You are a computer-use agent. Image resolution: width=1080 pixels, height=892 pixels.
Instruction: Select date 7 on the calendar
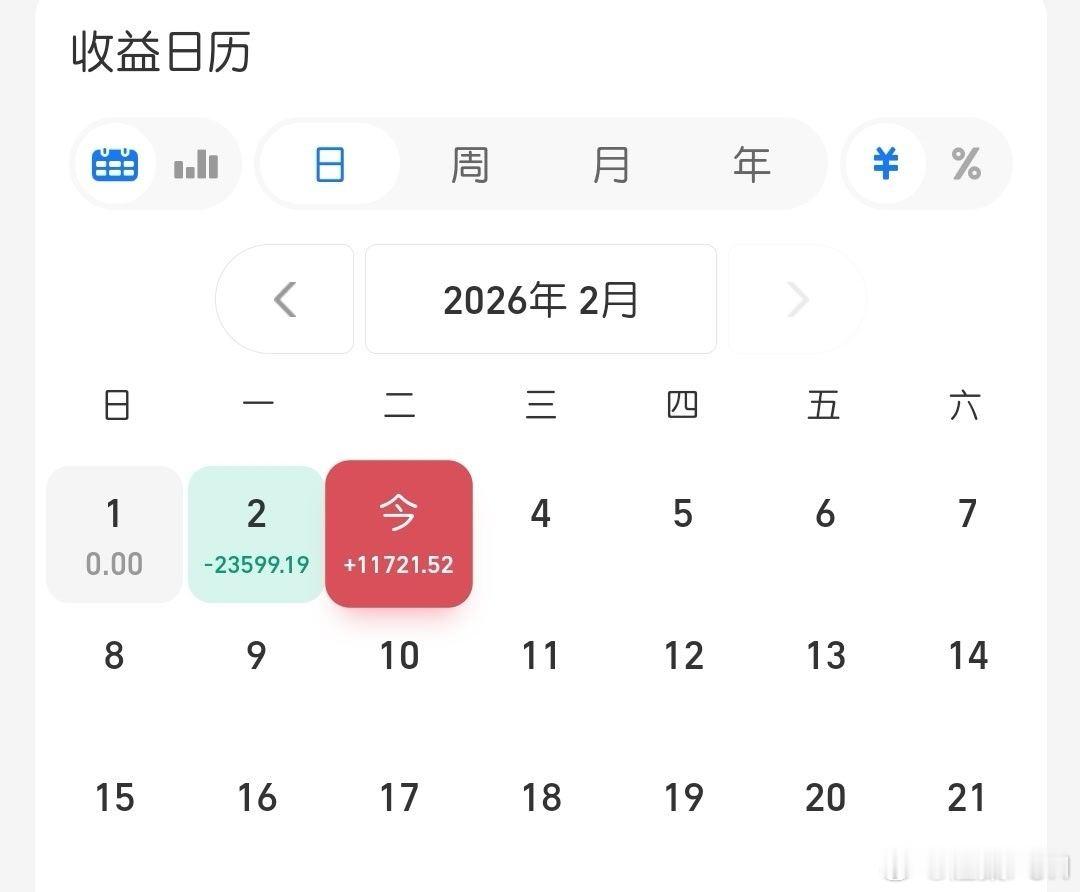pos(967,514)
